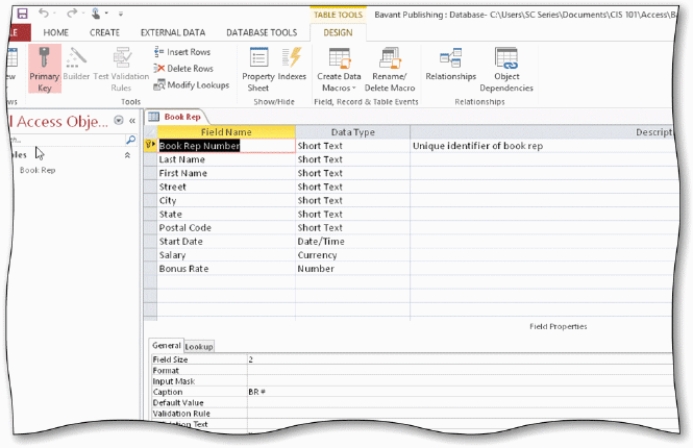693x448 pixels.
Task: Click the Data Type column header
Action: click(x=353, y=132)
